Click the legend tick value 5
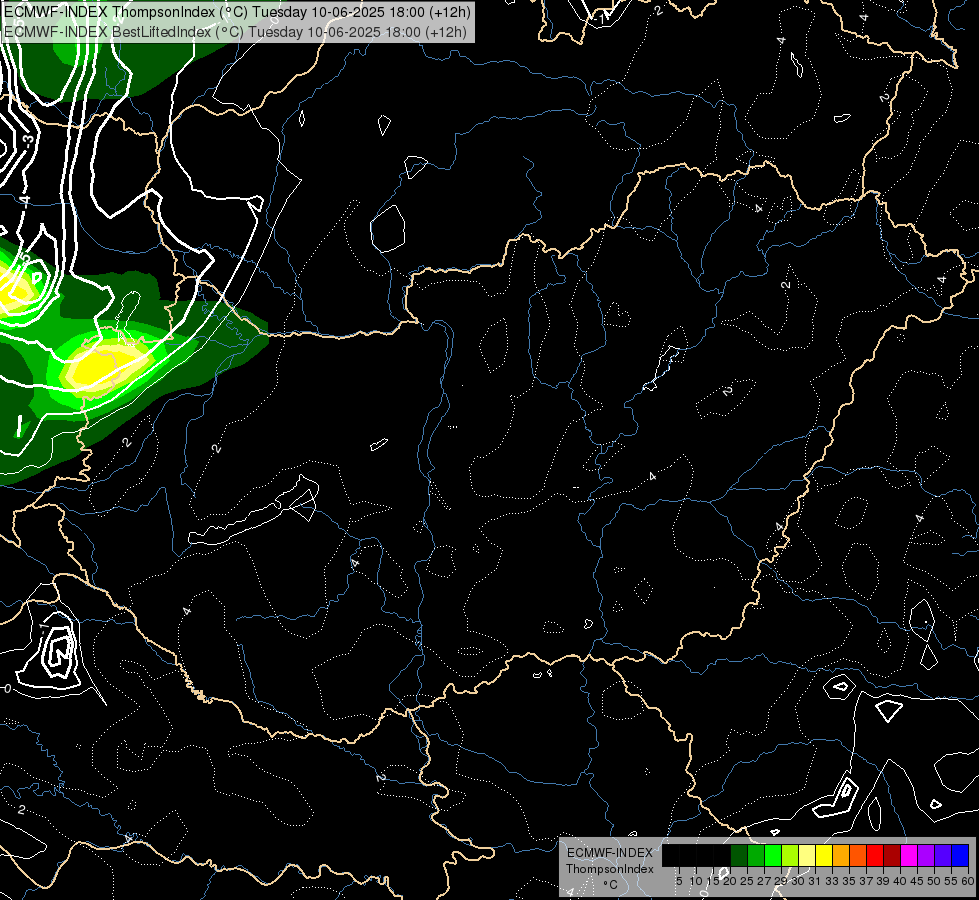979x900 pixels. pos(679,881)
